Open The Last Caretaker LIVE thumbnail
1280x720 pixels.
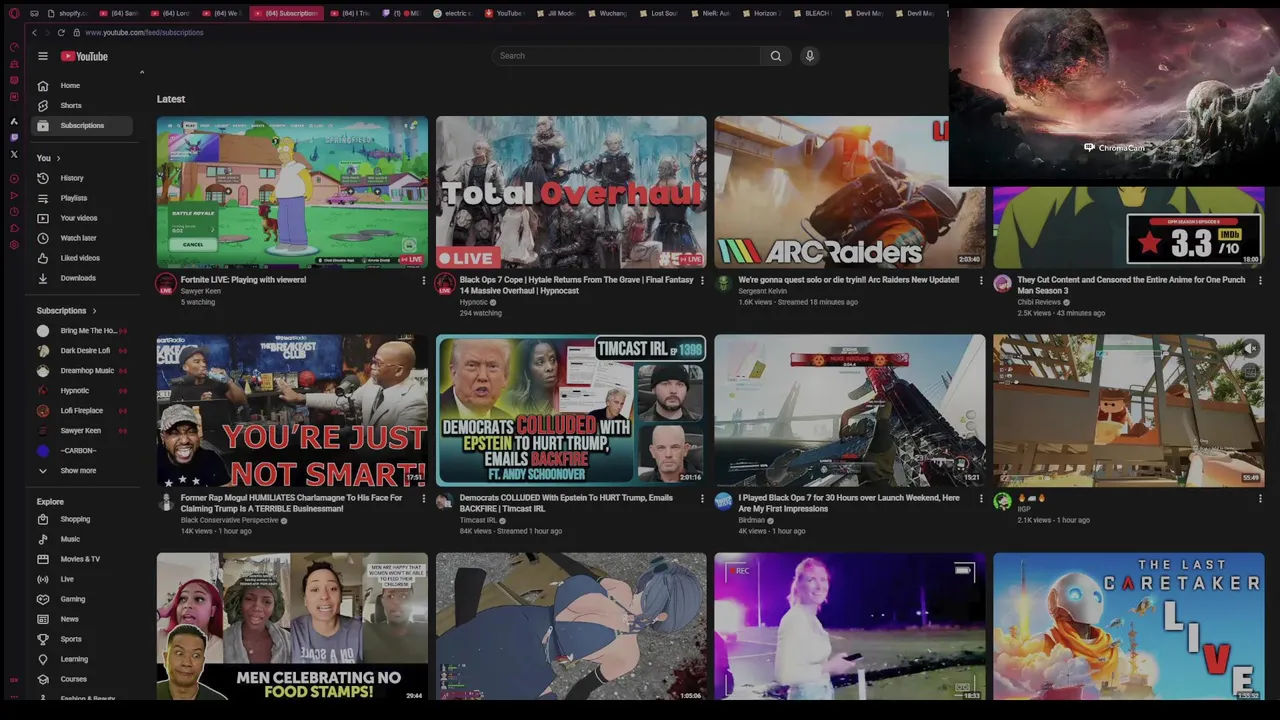1129,627
